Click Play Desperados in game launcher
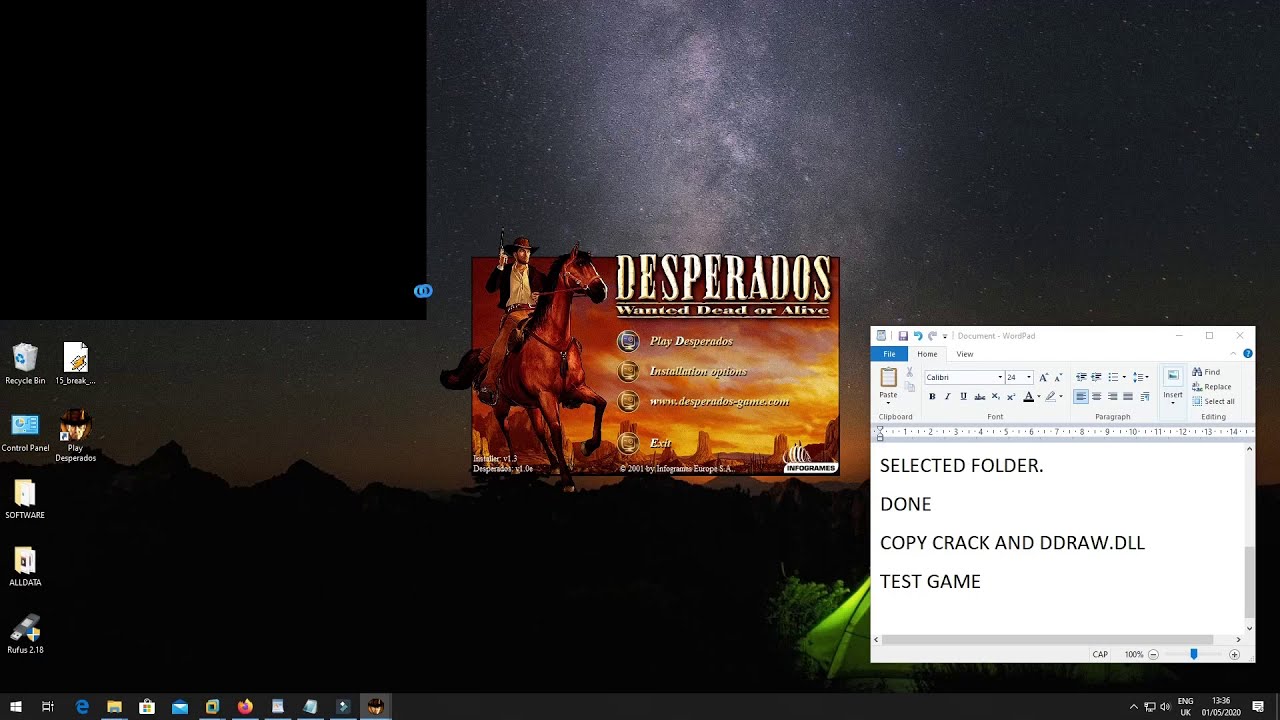 coord(691,341)
